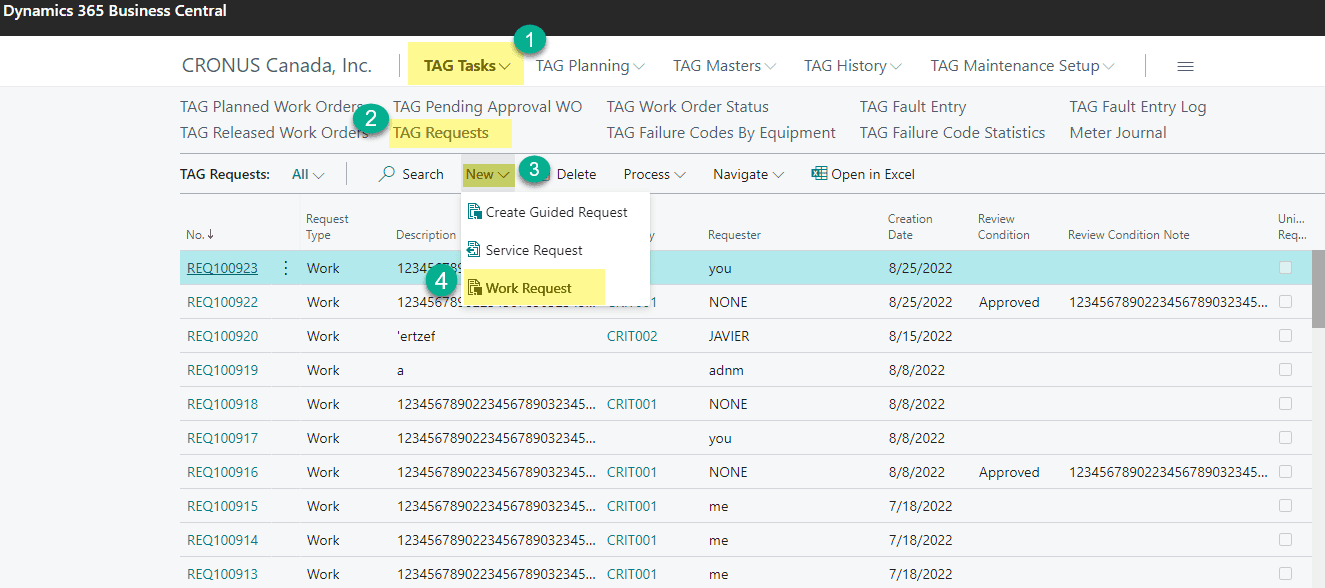Click 'ertzef description cell
This screenshot has height=588, width=1325.
point(416,336)
